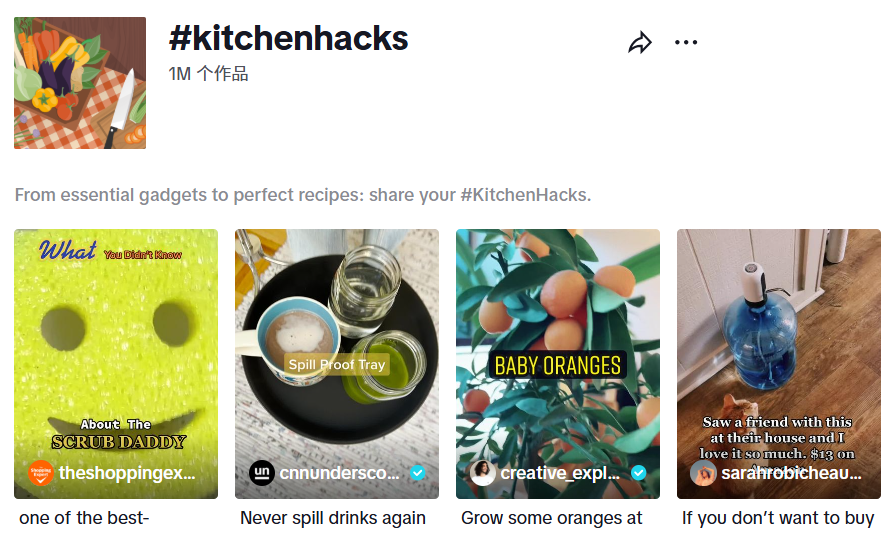
Task: Click theshoppingexpert's orange profile avatar
Action: coord(41,473)
